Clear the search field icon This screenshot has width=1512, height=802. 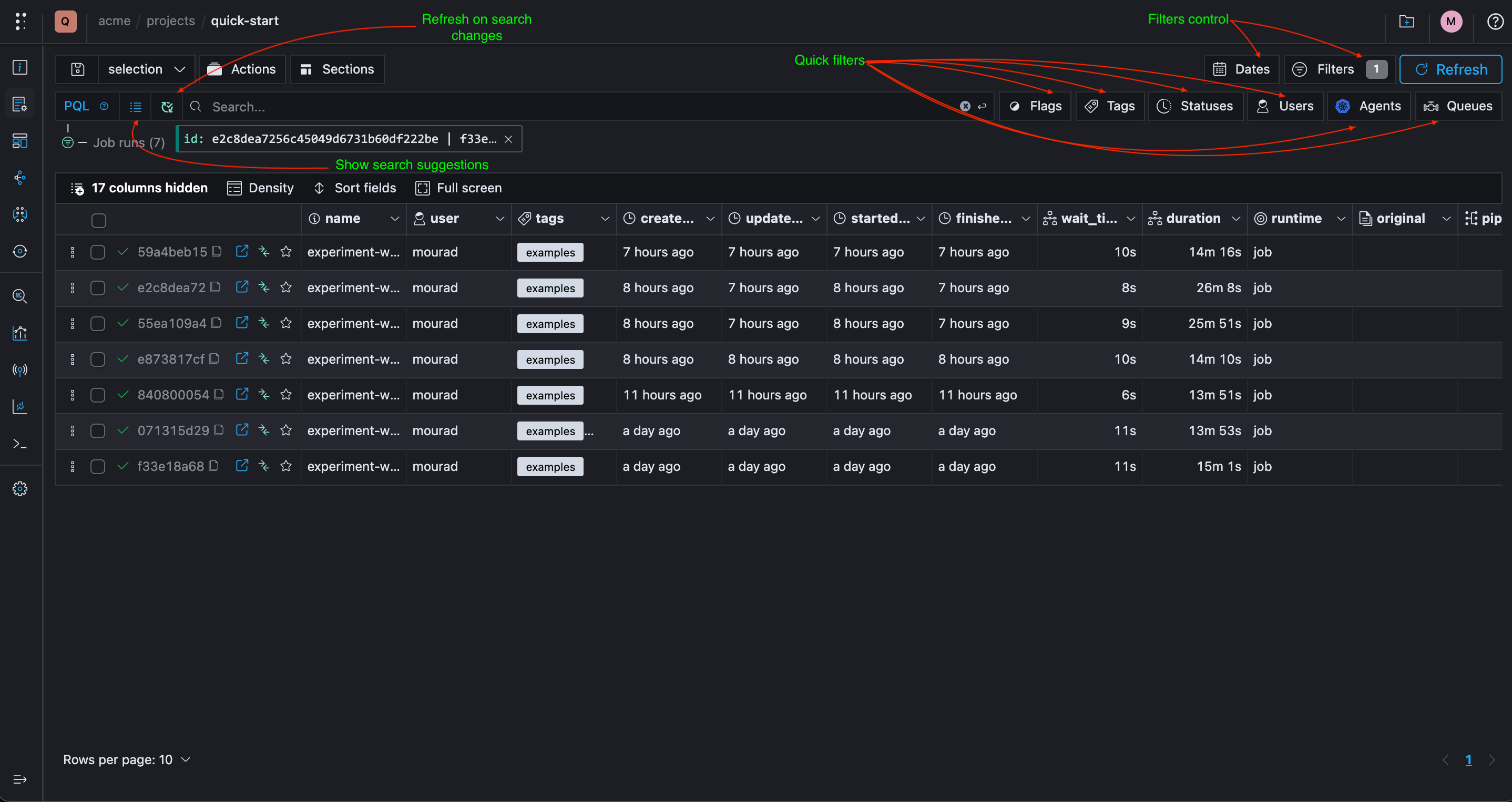965,106
